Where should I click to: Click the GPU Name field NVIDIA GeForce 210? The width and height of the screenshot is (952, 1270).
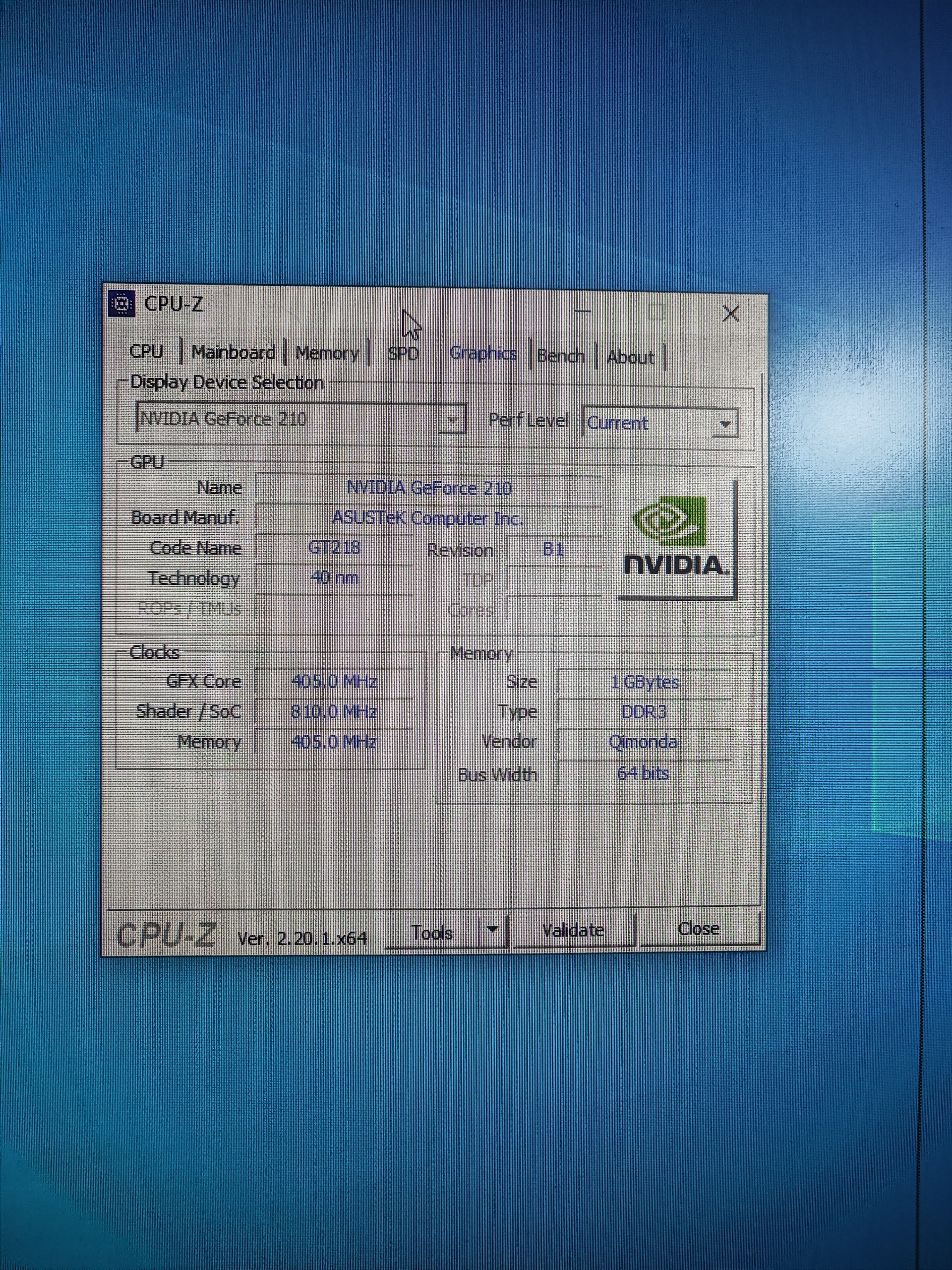pos(429,488)
